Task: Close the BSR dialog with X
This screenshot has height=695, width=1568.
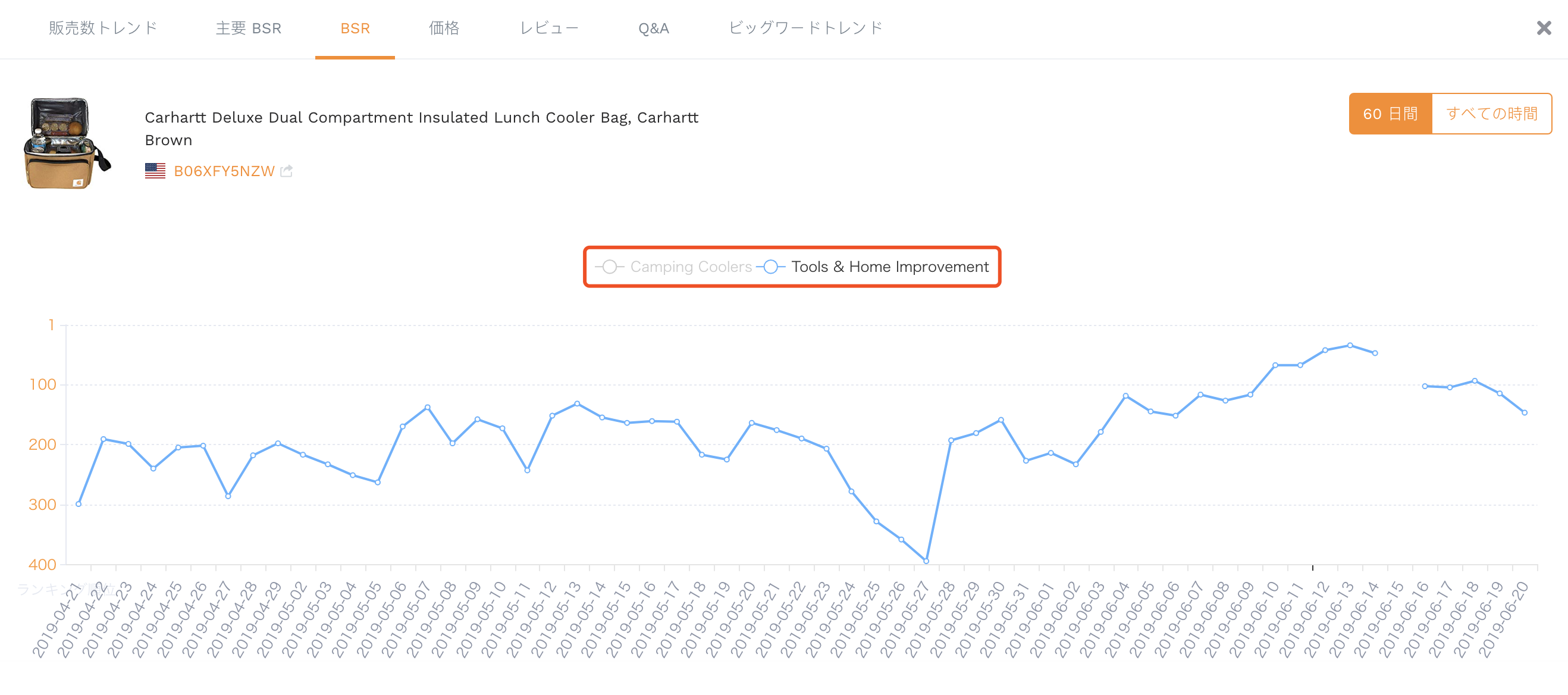Action: 1543,28
